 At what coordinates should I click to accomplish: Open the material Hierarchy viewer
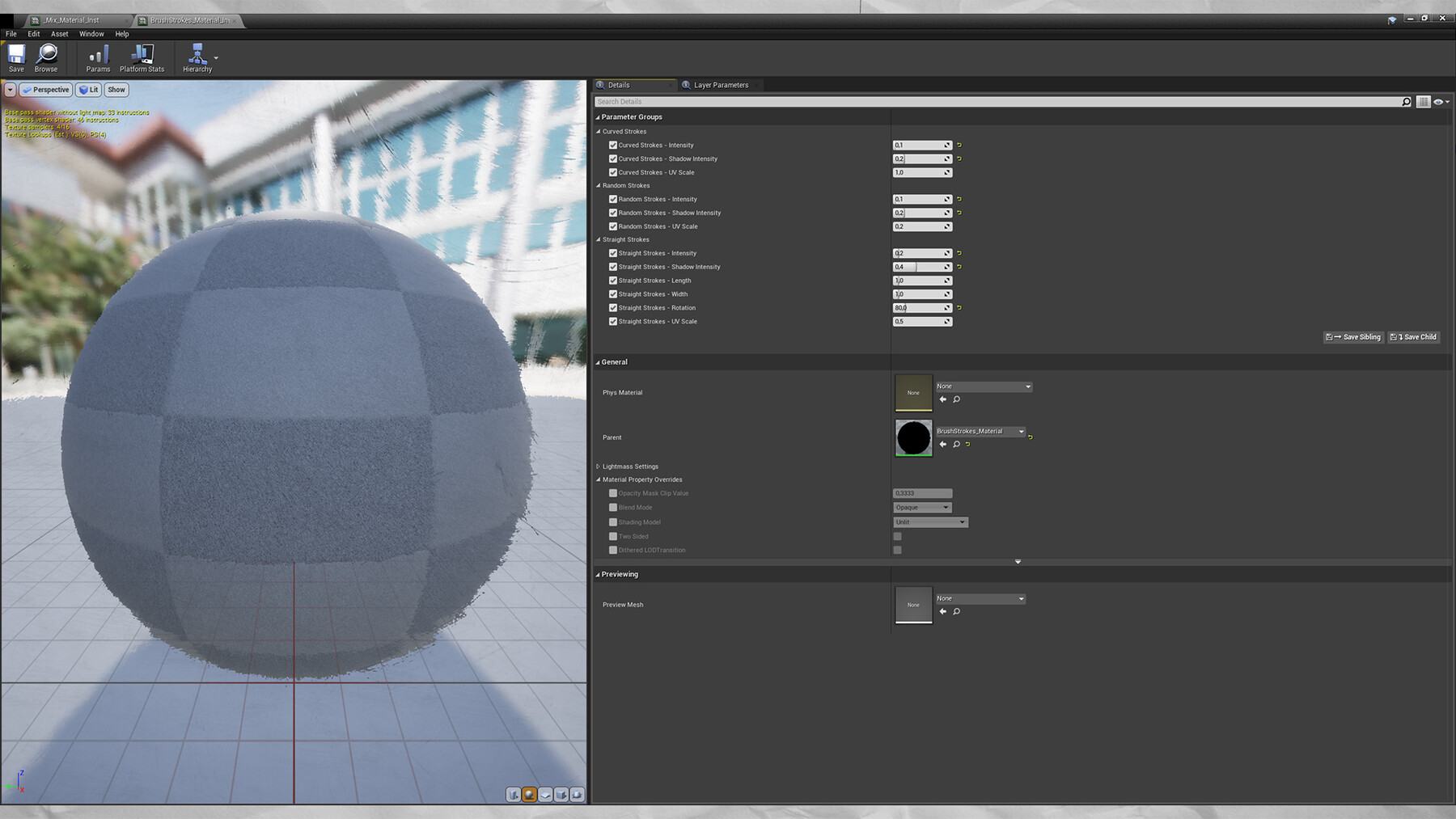197,57
